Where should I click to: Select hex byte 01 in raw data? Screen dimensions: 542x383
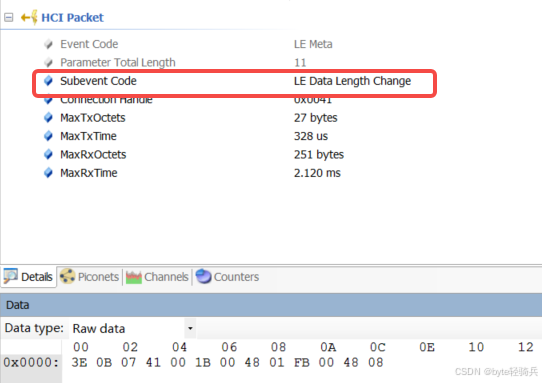[x=277, y=362]
